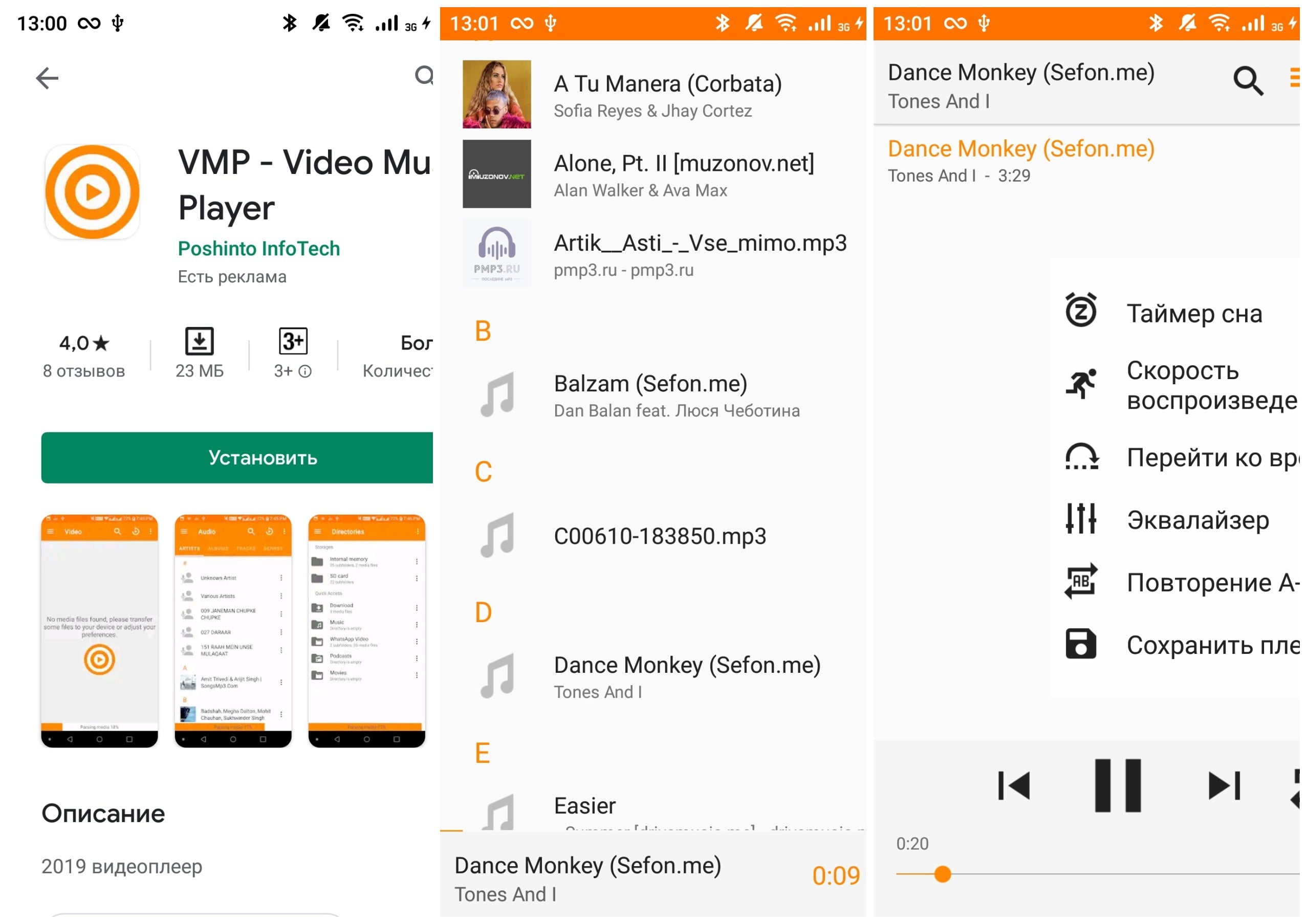Viewport: 1307px width, 924px height.
Task: Tap the 3+ age rating badge
Action: click(293, 341)
